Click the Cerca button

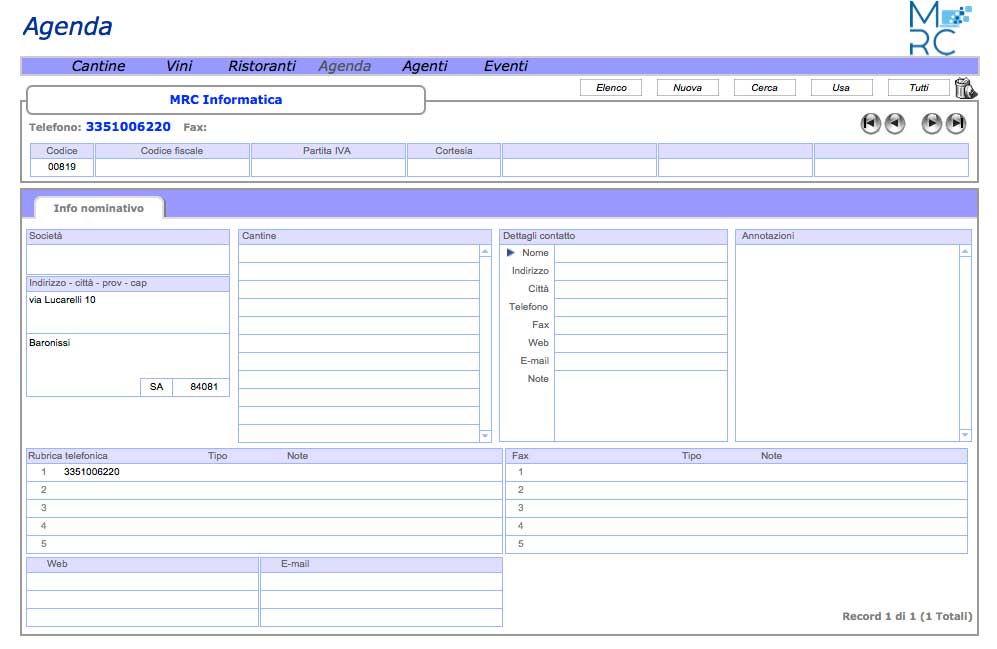(764, 88)
